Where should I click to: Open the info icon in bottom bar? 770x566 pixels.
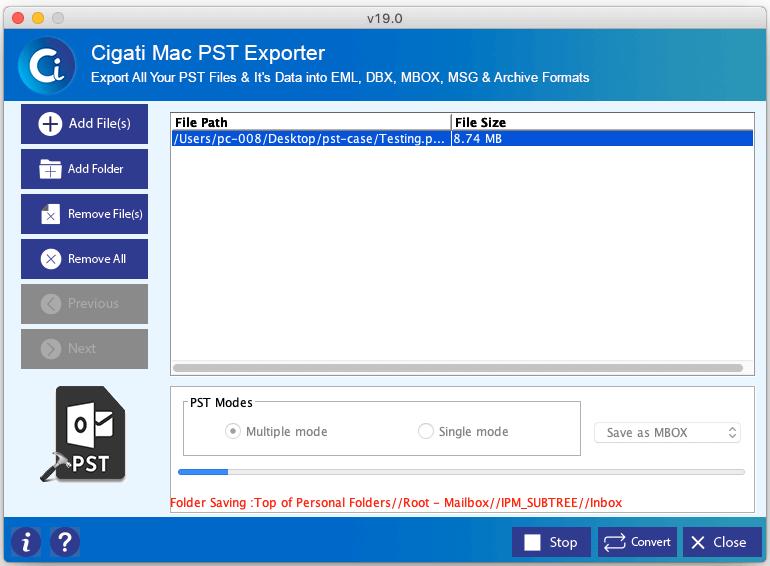pos(26,542)
